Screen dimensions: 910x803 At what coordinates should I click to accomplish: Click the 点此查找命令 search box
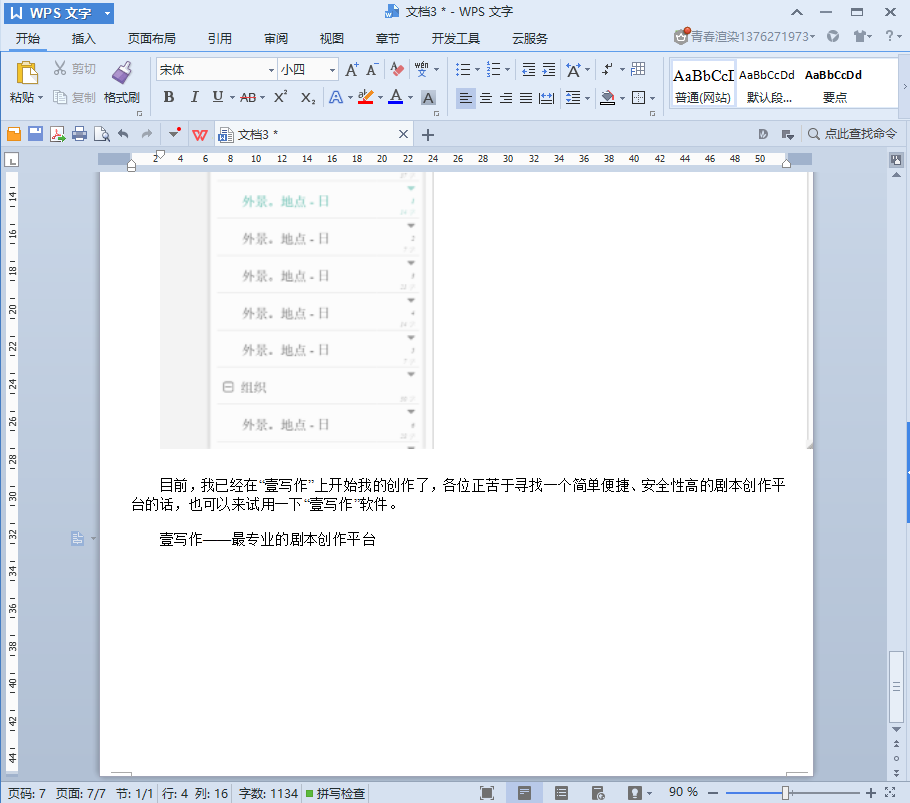coord(853,134)
